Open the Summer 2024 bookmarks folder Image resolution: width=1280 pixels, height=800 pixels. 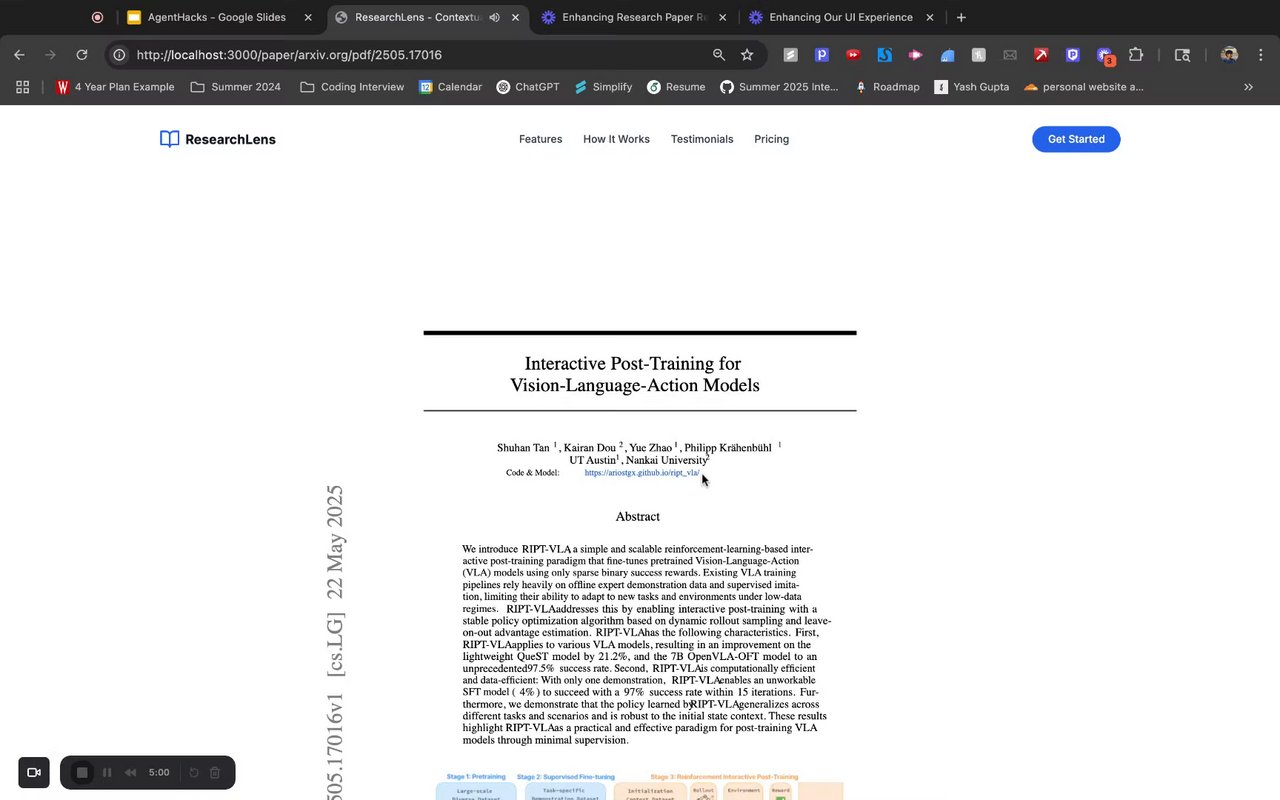[236, 87]
